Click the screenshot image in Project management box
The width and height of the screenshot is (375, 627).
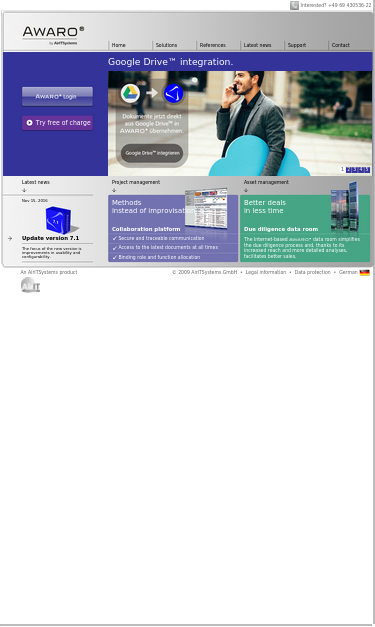pyautogui.click(x=206, y=208)
